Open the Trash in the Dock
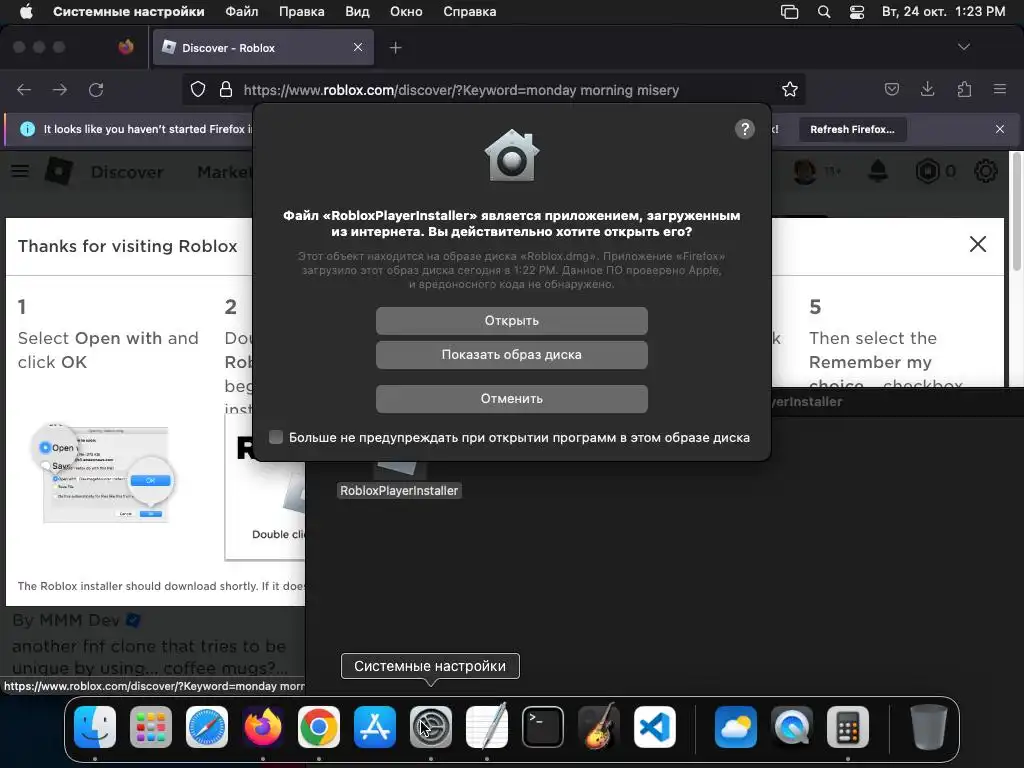This screenshot has height=768, width=1024. (x=929, y=727)
